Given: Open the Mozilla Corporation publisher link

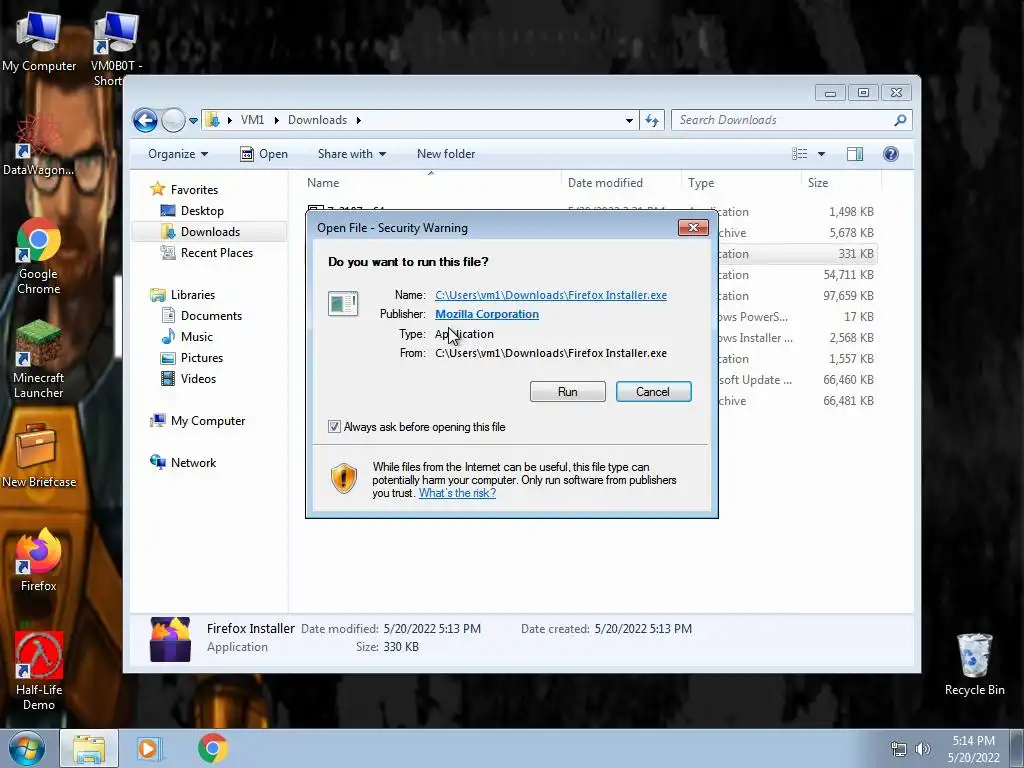Looking at the screenshot, I should [x=487, y=314].
